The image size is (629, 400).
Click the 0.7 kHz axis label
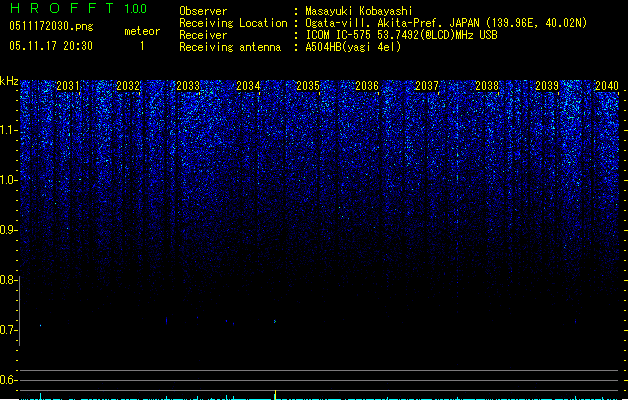coord(8,330)
